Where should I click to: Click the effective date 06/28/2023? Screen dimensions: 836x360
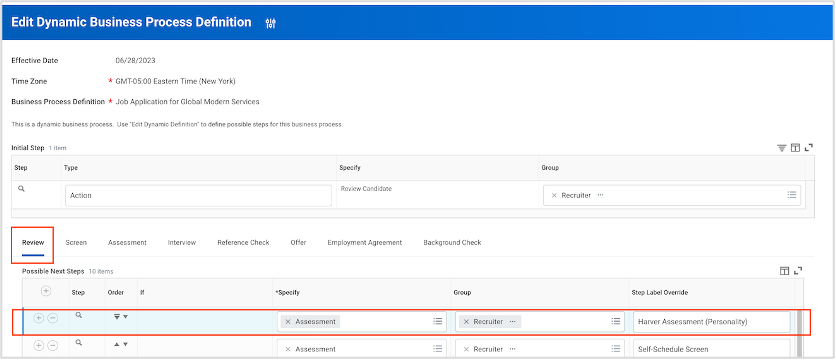(x=135, y=61)
